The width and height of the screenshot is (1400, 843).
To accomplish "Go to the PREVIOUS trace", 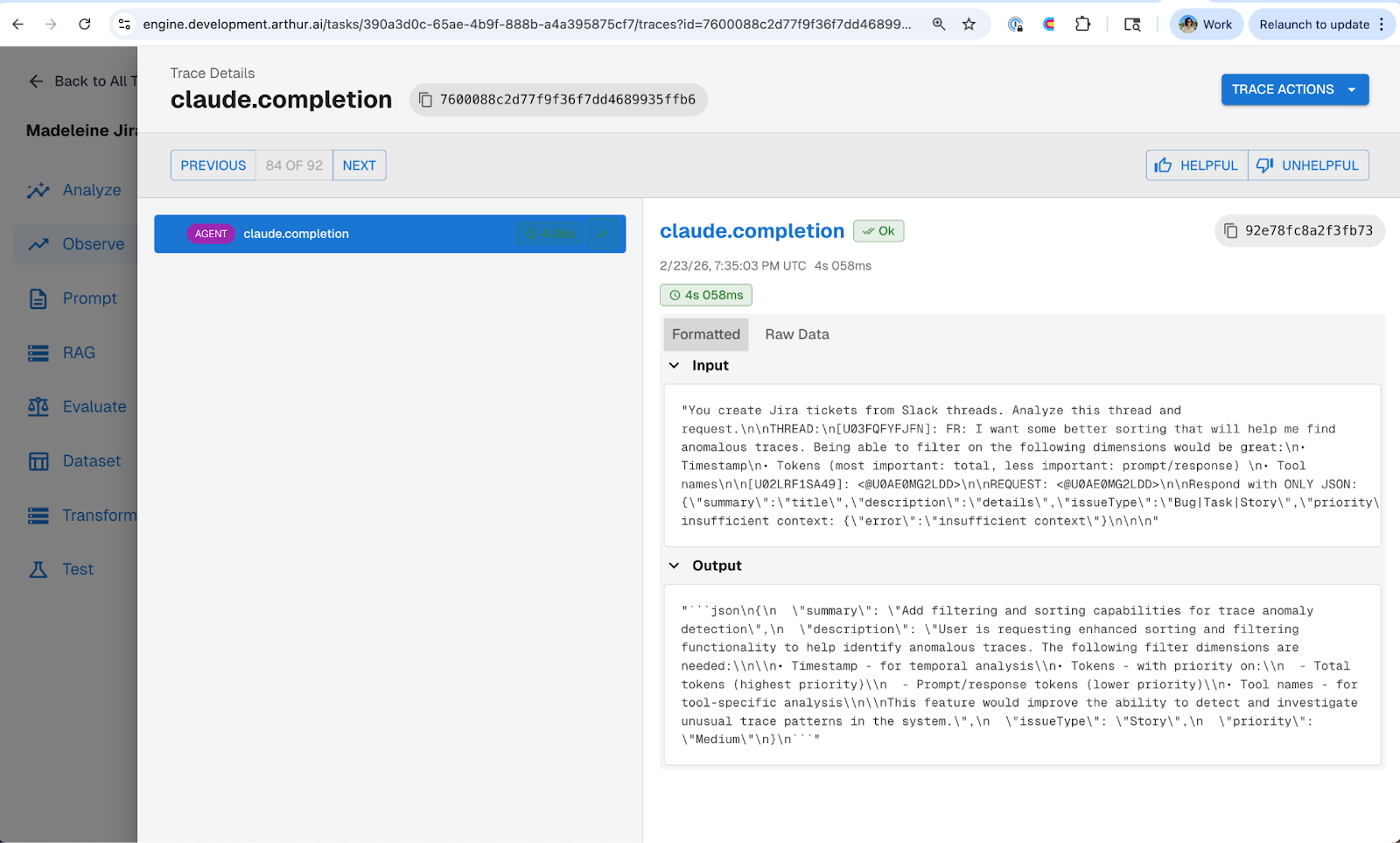I will (x=213, y=165).
